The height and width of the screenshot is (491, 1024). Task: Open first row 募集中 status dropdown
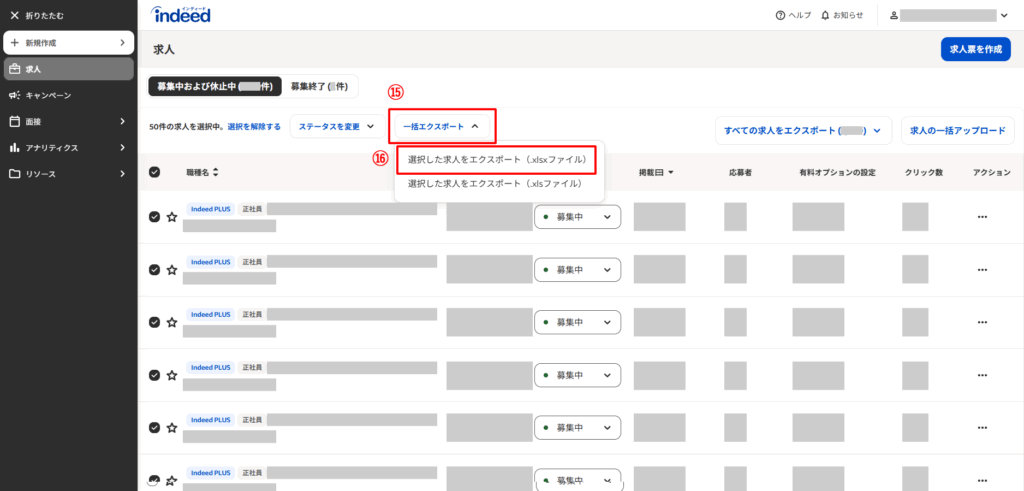coord(577,217)
